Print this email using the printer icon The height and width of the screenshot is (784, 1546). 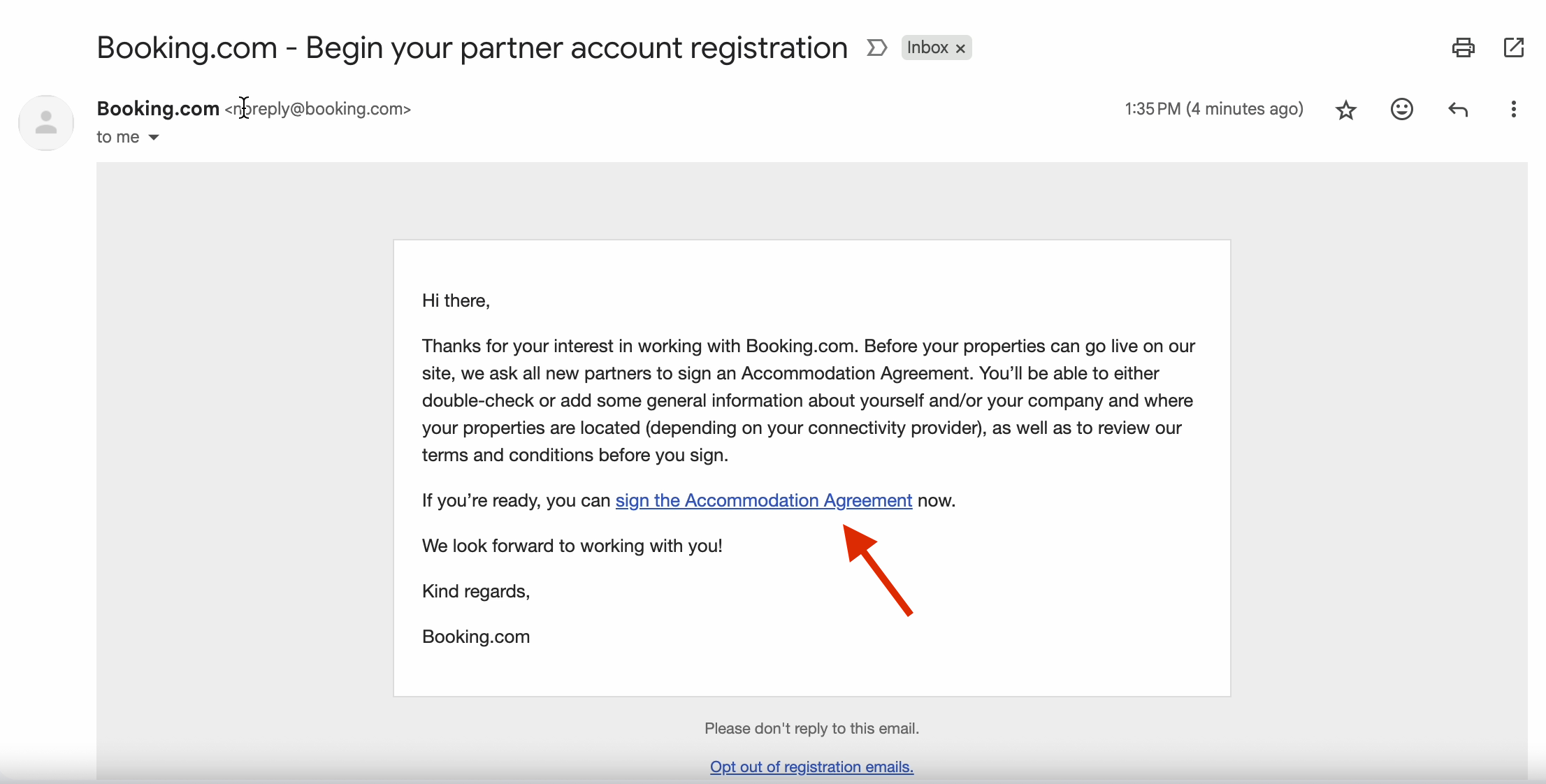[x=1463, y=48]
